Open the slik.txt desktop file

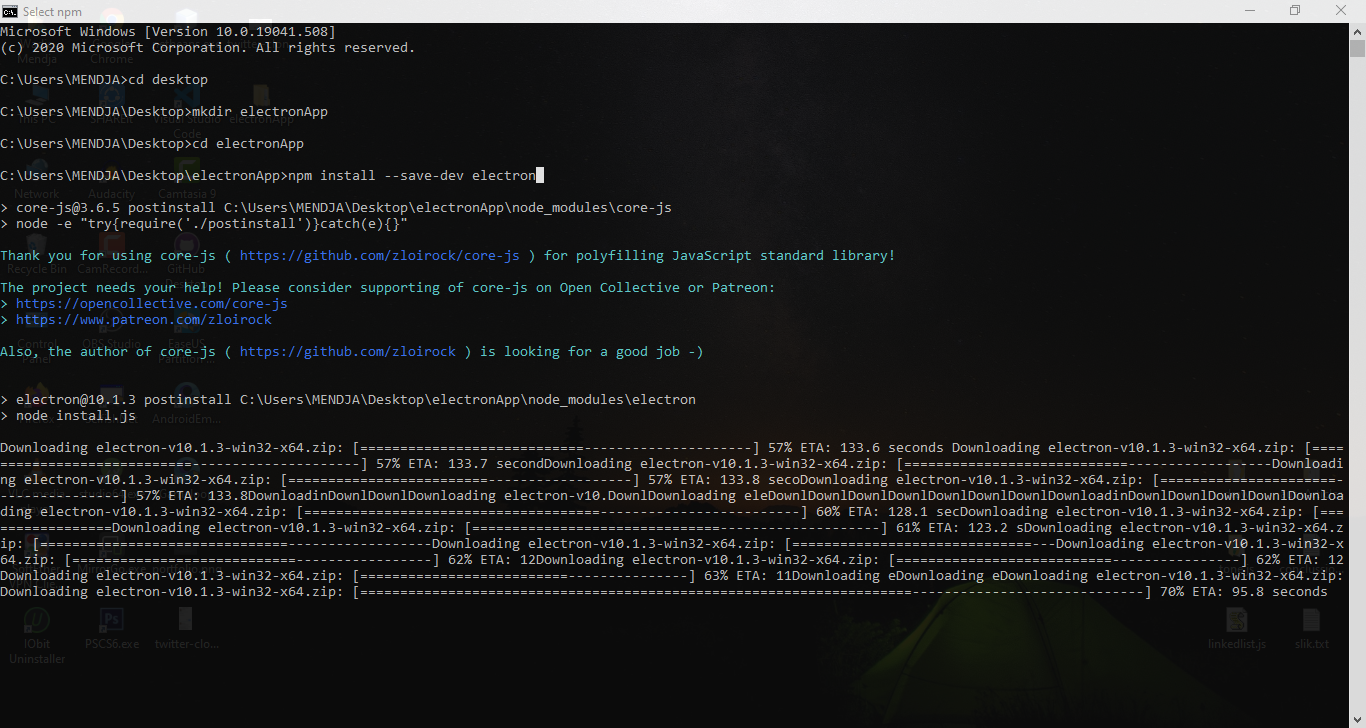[1311, 618]
